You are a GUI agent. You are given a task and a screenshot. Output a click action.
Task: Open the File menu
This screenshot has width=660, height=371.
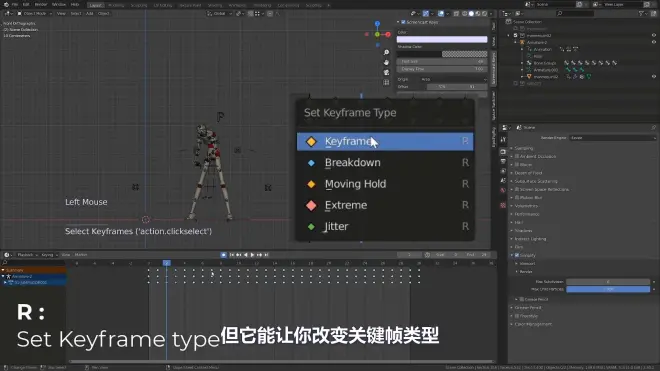(x=15, y=5)
